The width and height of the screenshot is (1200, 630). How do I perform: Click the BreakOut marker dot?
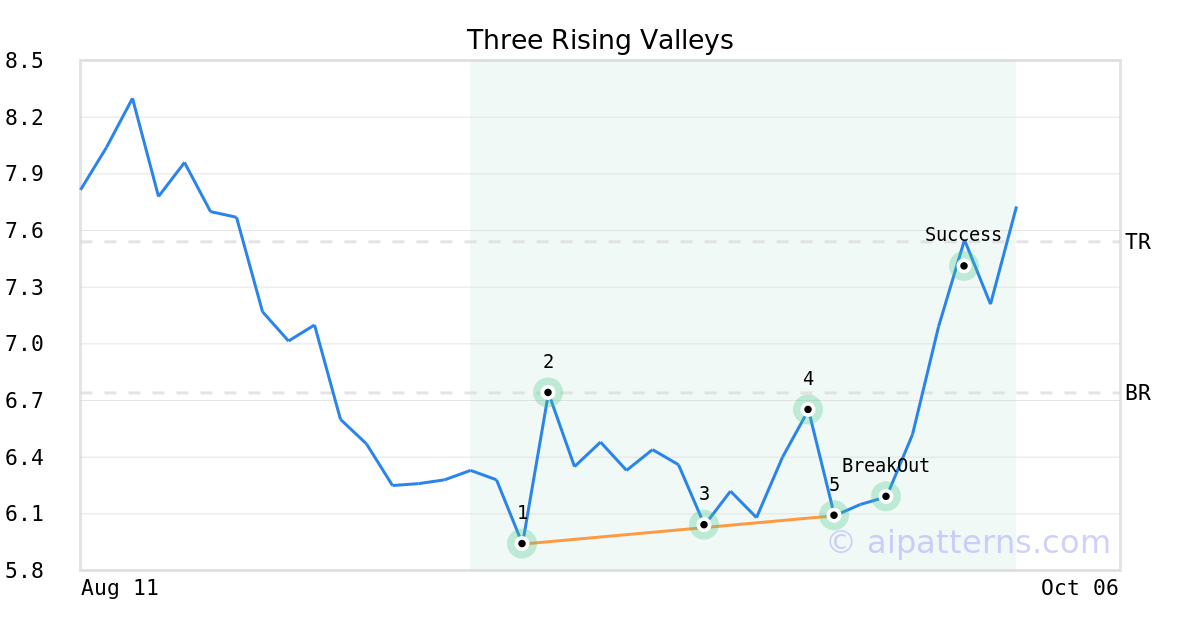tap(886, 496)
